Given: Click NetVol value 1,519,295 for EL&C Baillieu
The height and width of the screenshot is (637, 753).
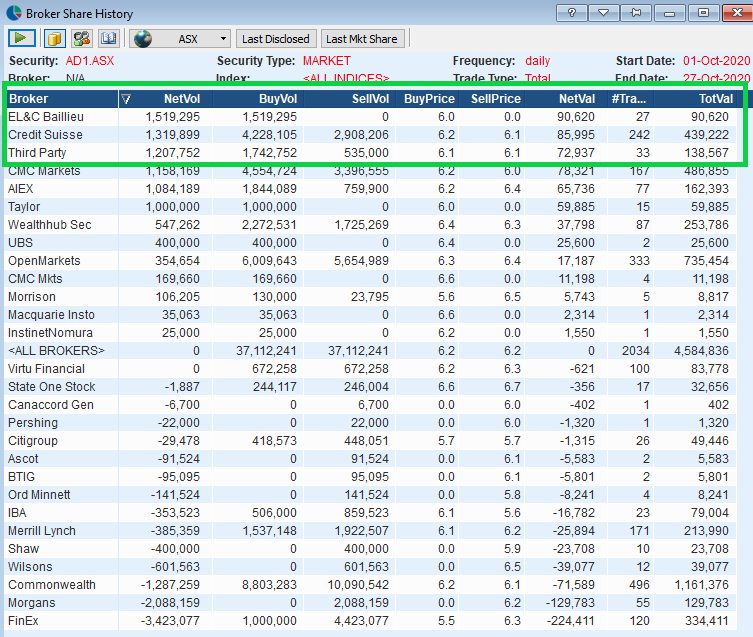Looking at the screenshot, I should point(173,117).
